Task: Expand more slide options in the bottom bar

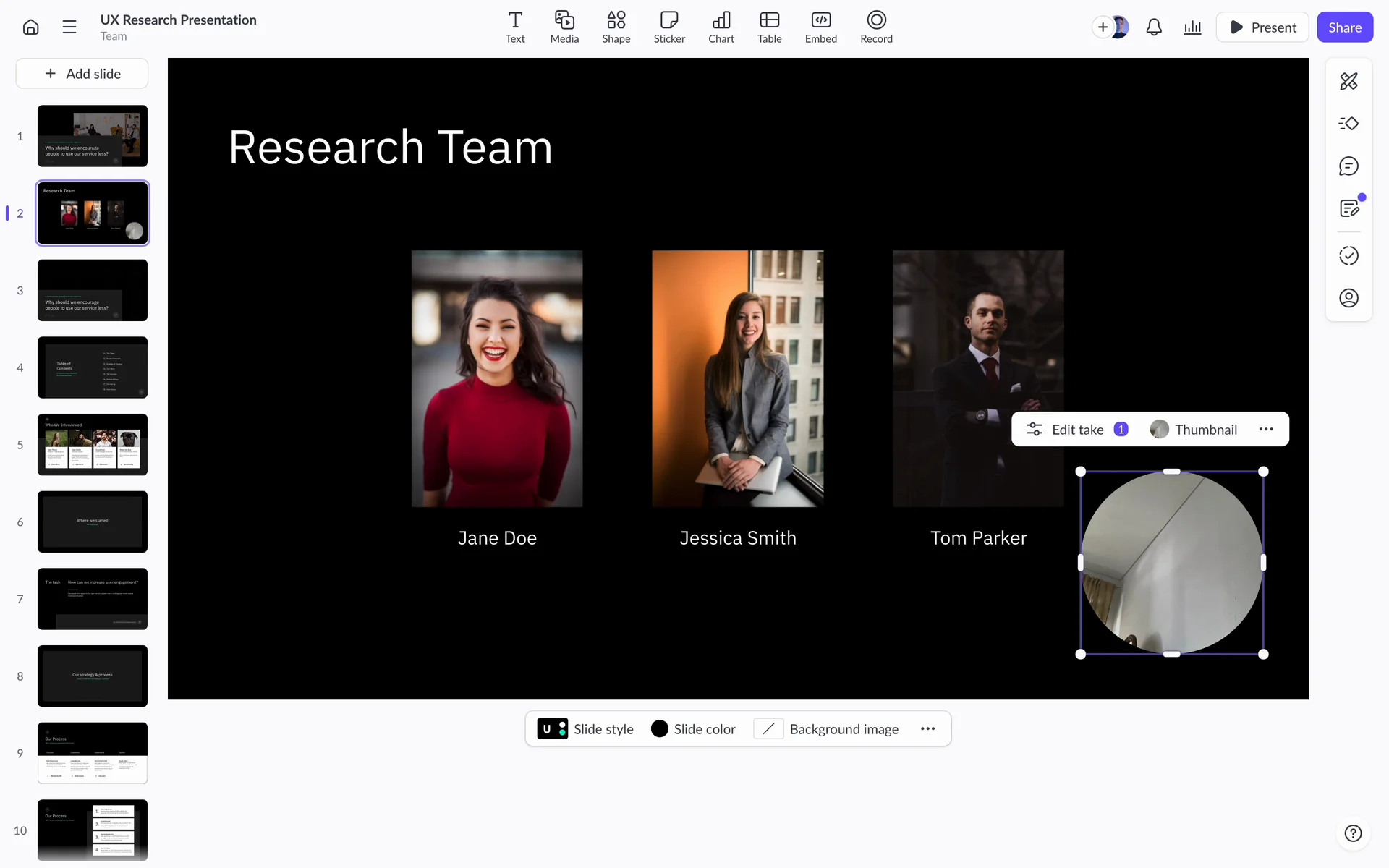Action: tap(927, 729)
